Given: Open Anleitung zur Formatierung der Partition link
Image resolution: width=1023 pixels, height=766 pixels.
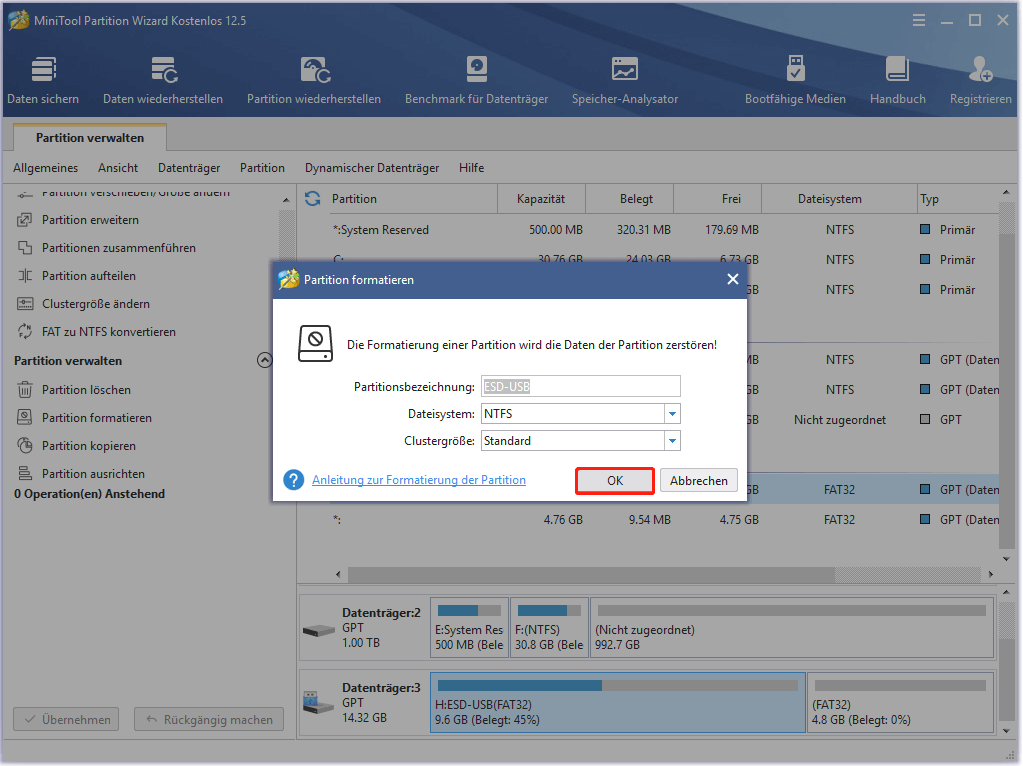Looking at the screenshot, I should (419, 480).
